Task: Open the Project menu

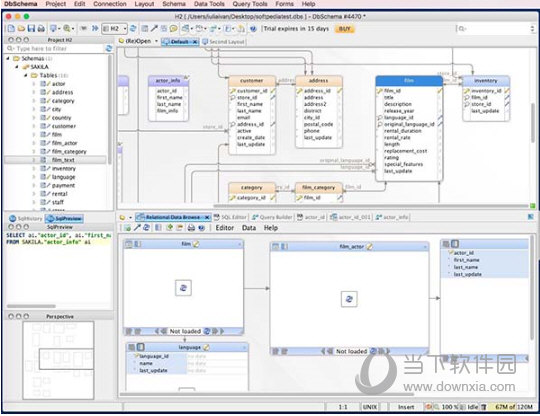Action: click(55, 4)
